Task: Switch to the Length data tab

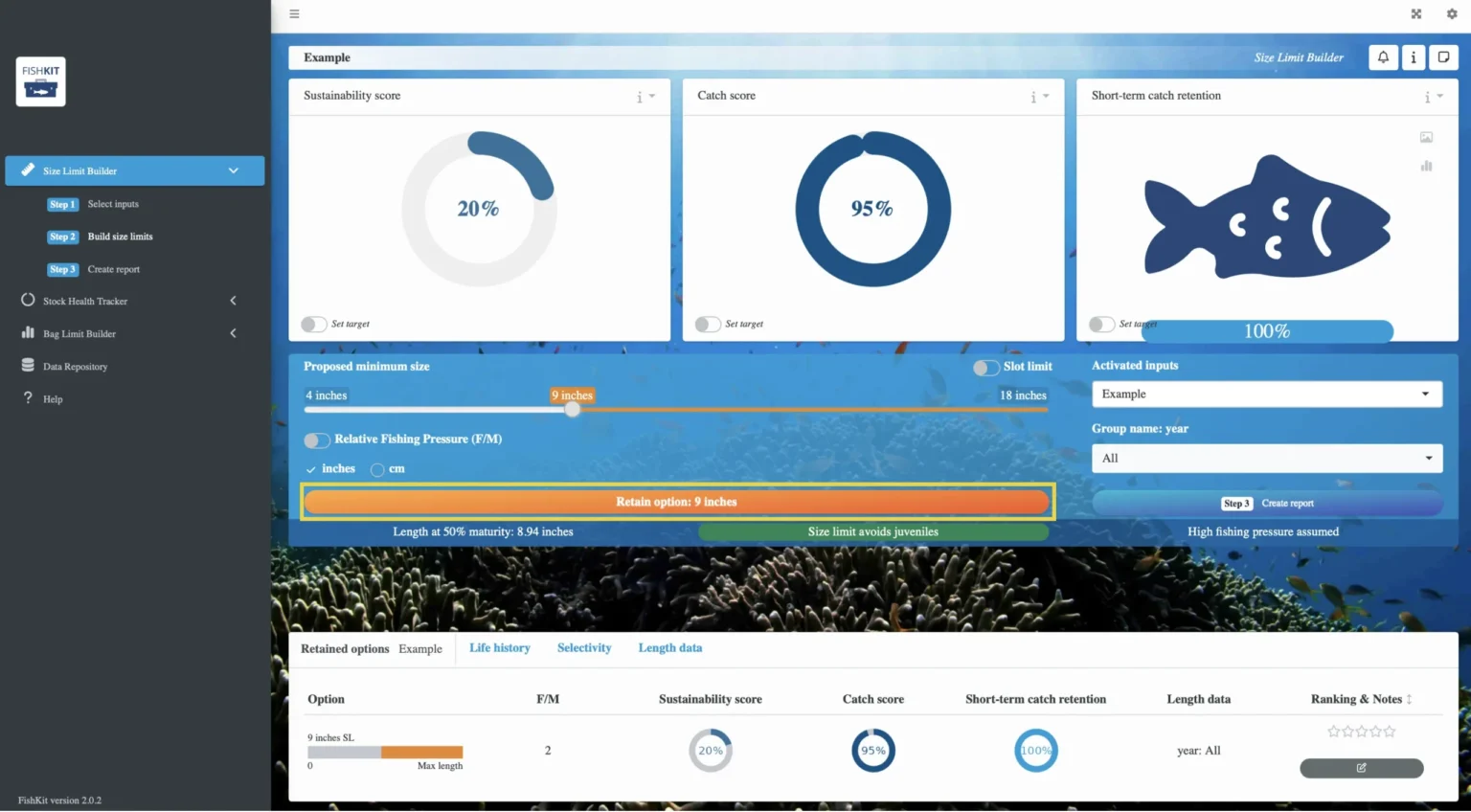Action: (670, 648)
